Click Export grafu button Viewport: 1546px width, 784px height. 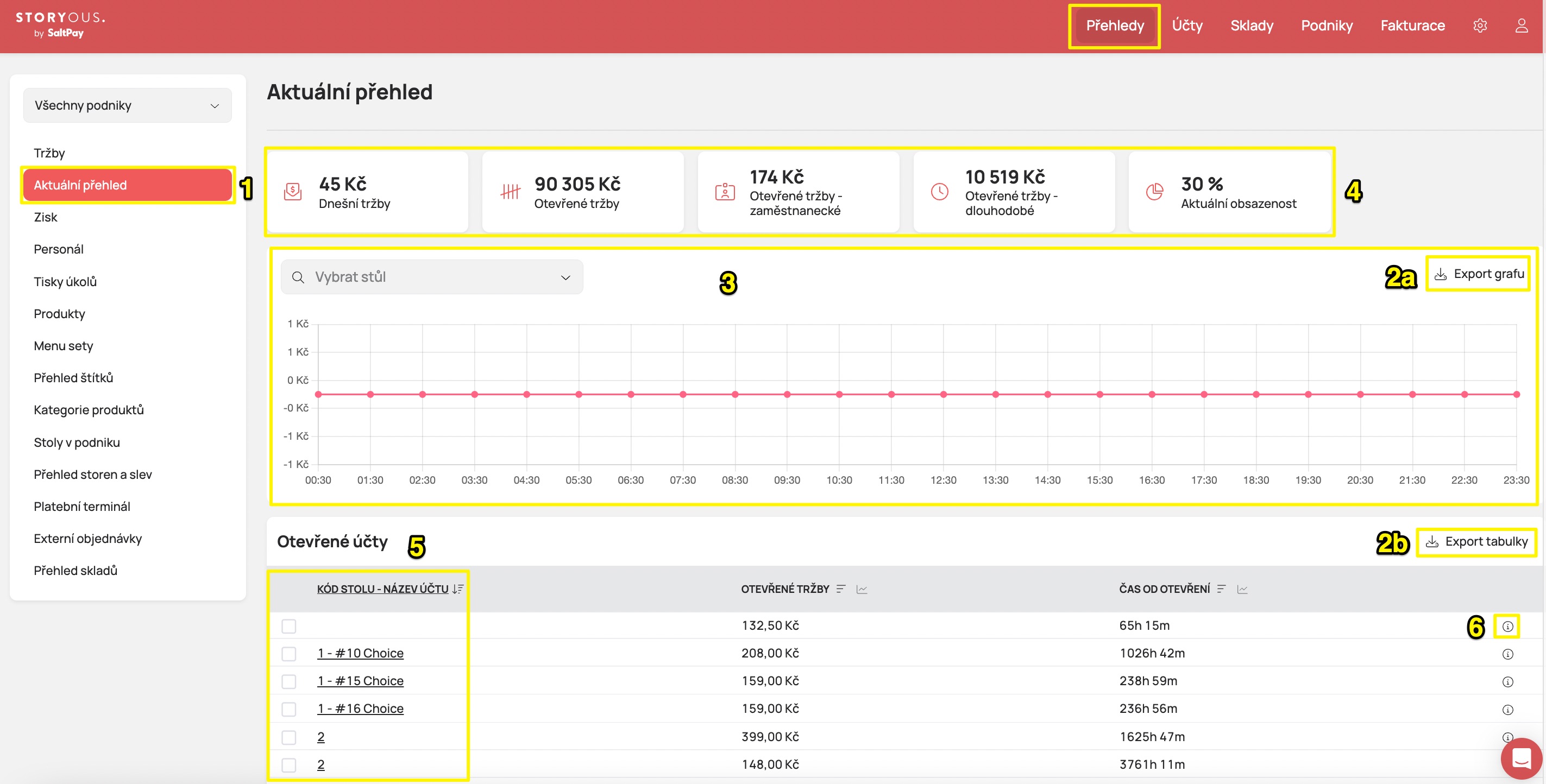click(x=1478, y=274)
